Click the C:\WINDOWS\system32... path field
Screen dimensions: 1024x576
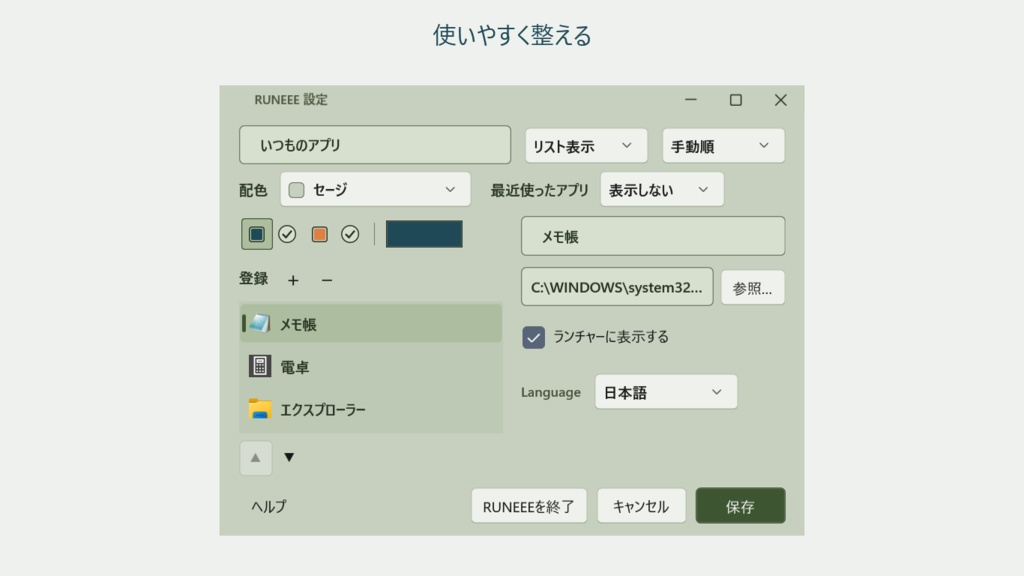pyautogui.click(x=617, y=287)
